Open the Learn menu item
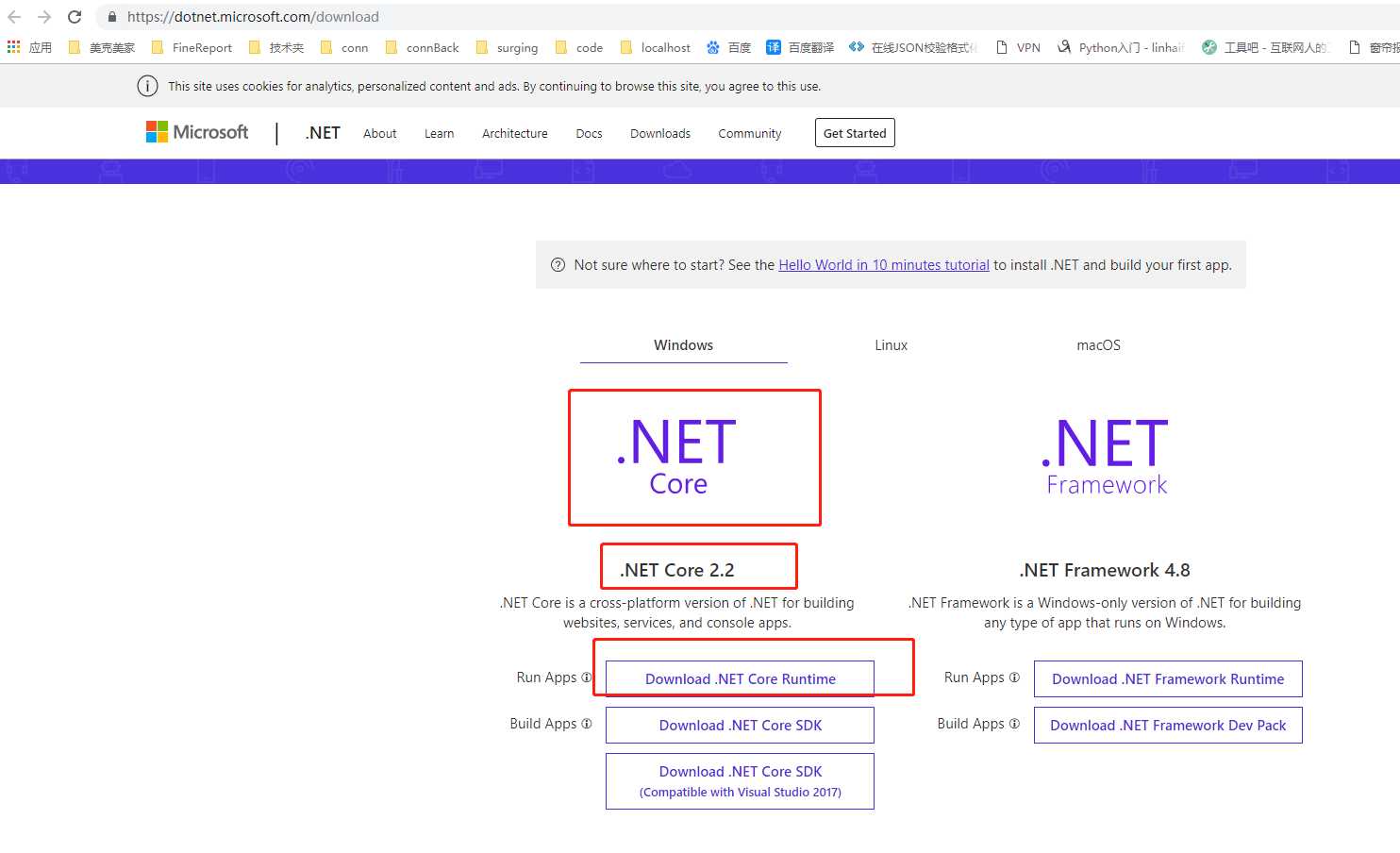 pyautogui.click(x=439, y=134)
